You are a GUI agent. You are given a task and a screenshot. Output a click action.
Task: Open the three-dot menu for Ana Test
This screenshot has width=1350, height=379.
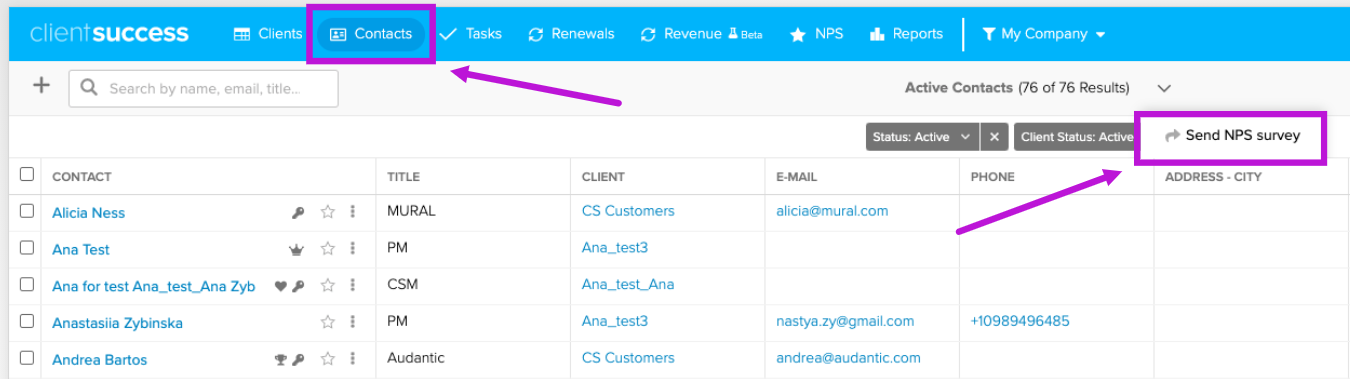[352, 249]
